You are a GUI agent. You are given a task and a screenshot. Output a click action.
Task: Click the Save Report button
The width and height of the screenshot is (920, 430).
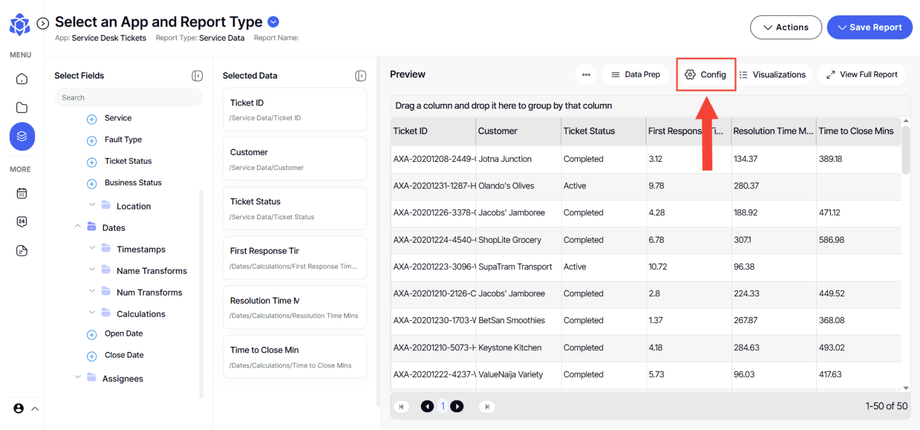tap(869, 27)
